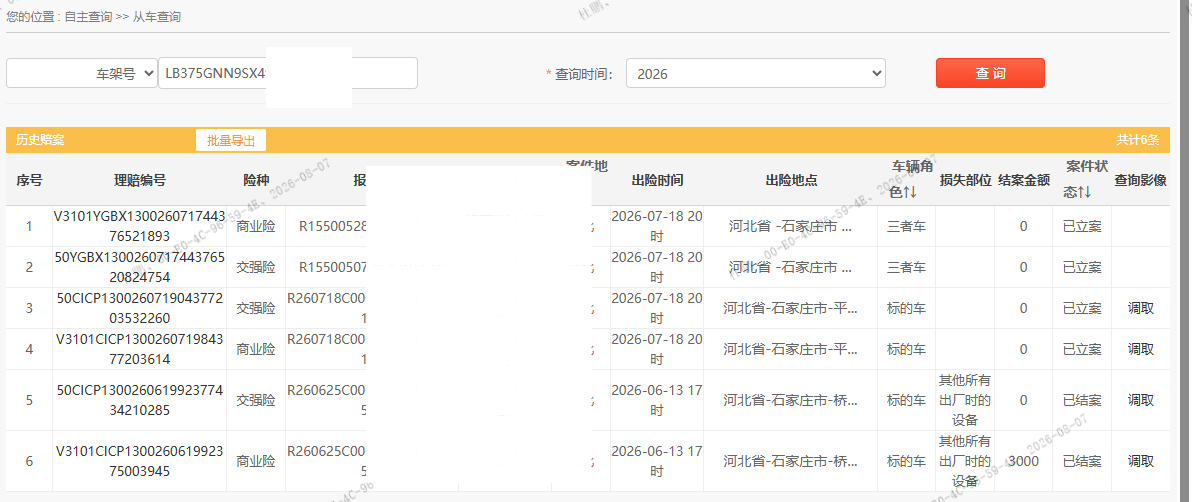The width and height of the screenshot is (1192, 502).
Task: Select claim number V3101YGBX130026071744376521893
Action: click(140, 226)
